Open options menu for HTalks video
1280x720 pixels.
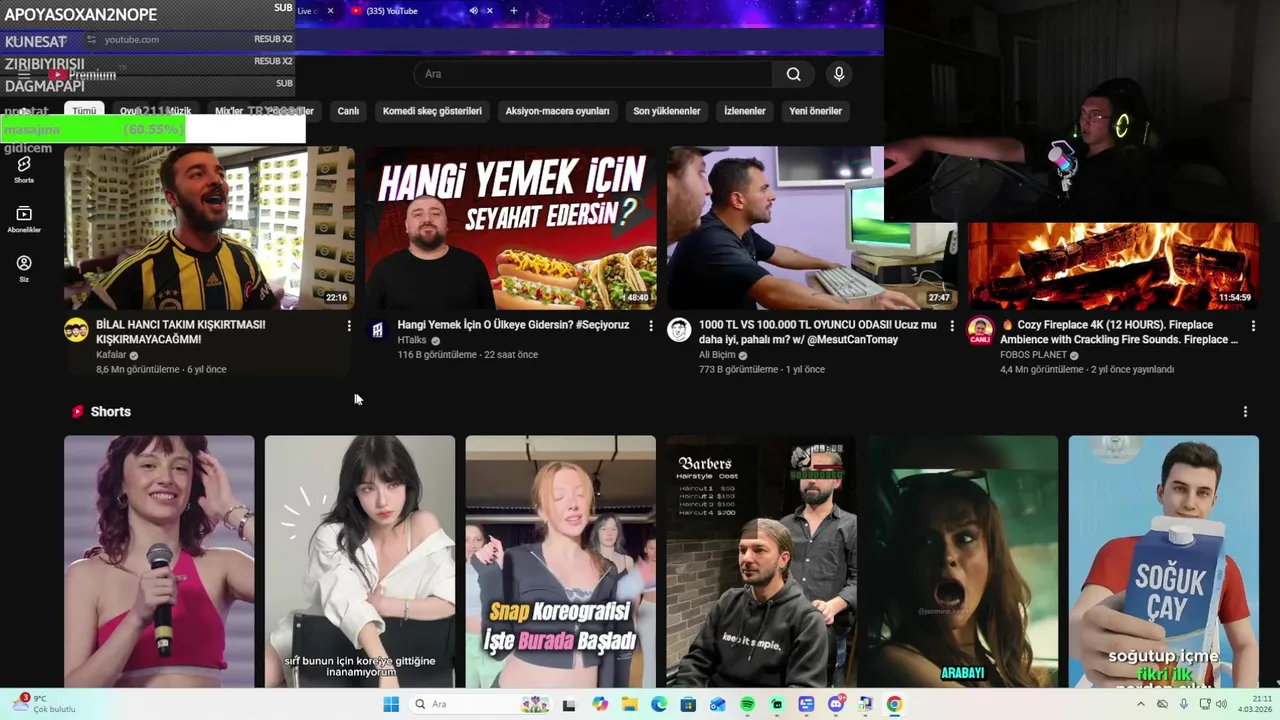[x=651, y=326]
